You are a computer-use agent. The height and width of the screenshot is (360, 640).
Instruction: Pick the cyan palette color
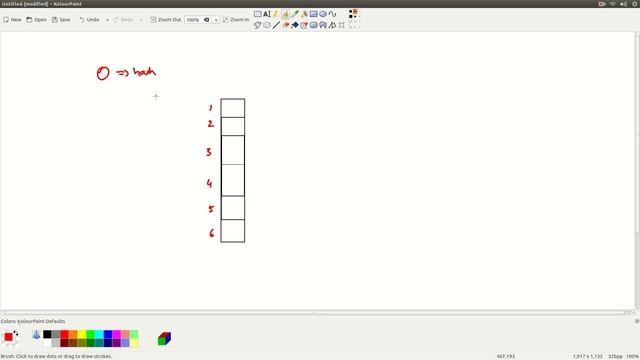(x=99, y=335)
